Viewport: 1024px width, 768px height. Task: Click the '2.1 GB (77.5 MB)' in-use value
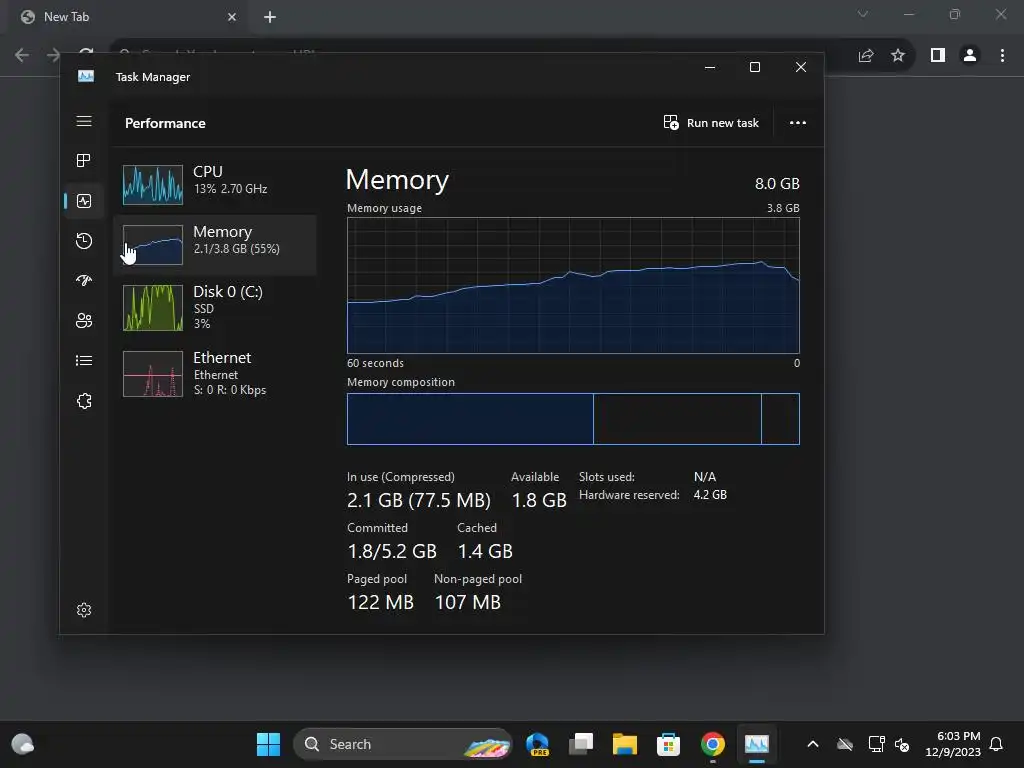[419, 500]
